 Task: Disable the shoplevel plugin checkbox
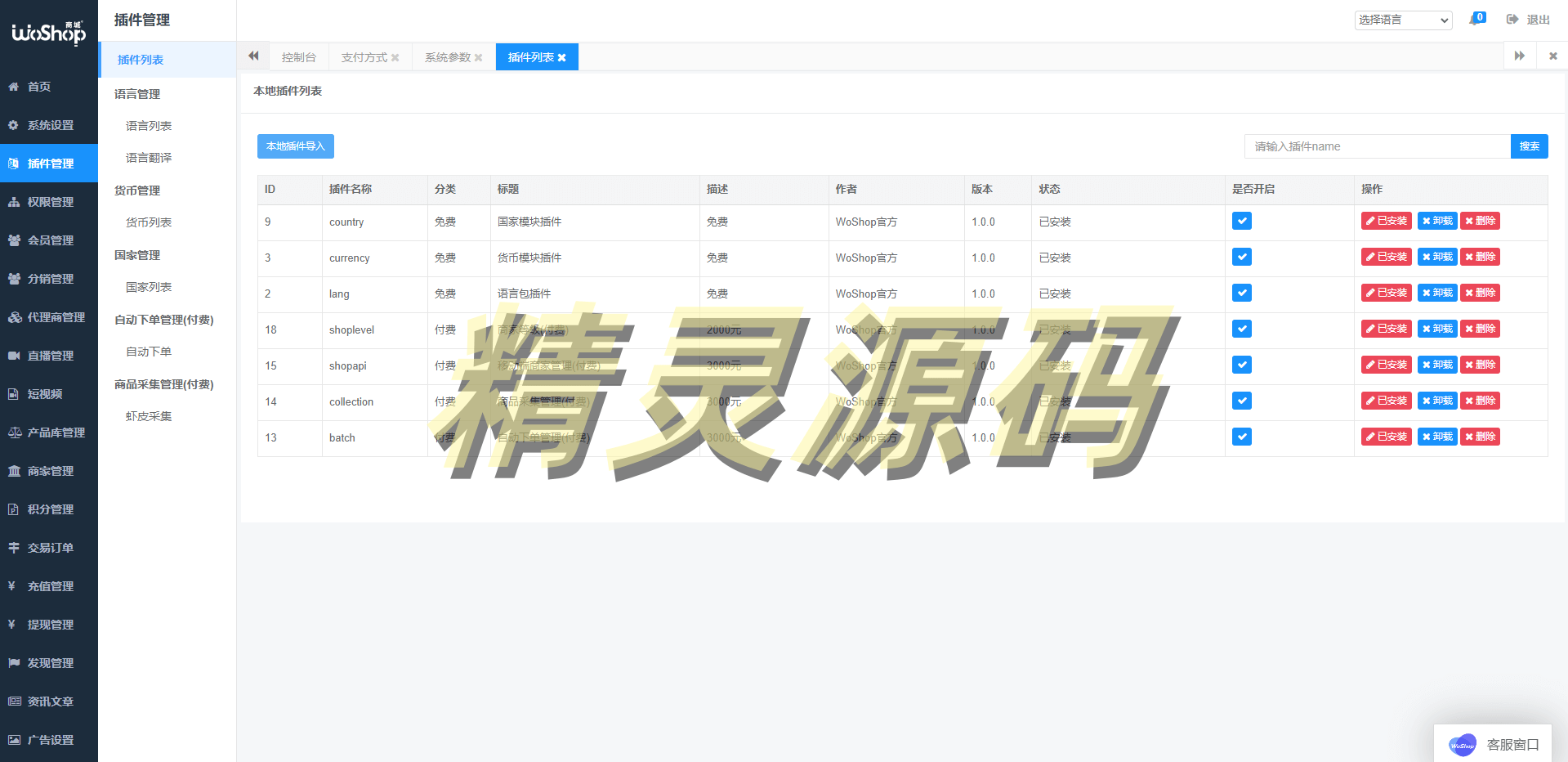coord(1241,329)
